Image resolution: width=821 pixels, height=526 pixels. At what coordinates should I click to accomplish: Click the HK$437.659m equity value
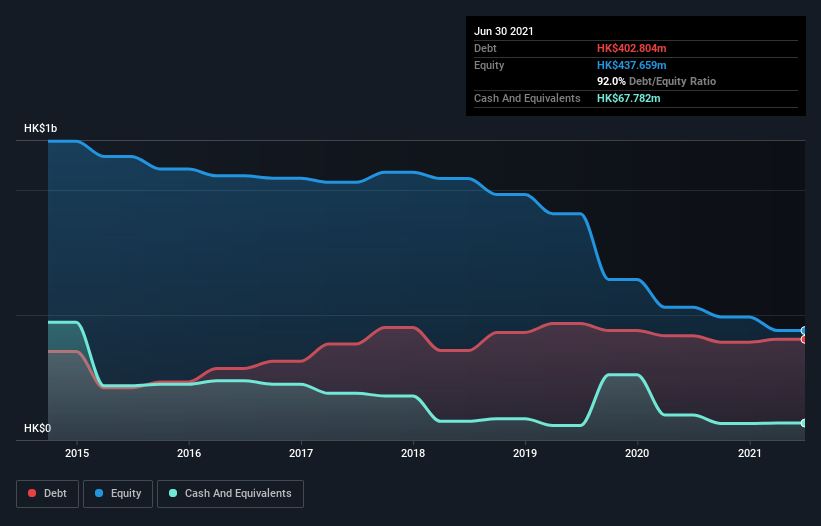pos(631,65)
